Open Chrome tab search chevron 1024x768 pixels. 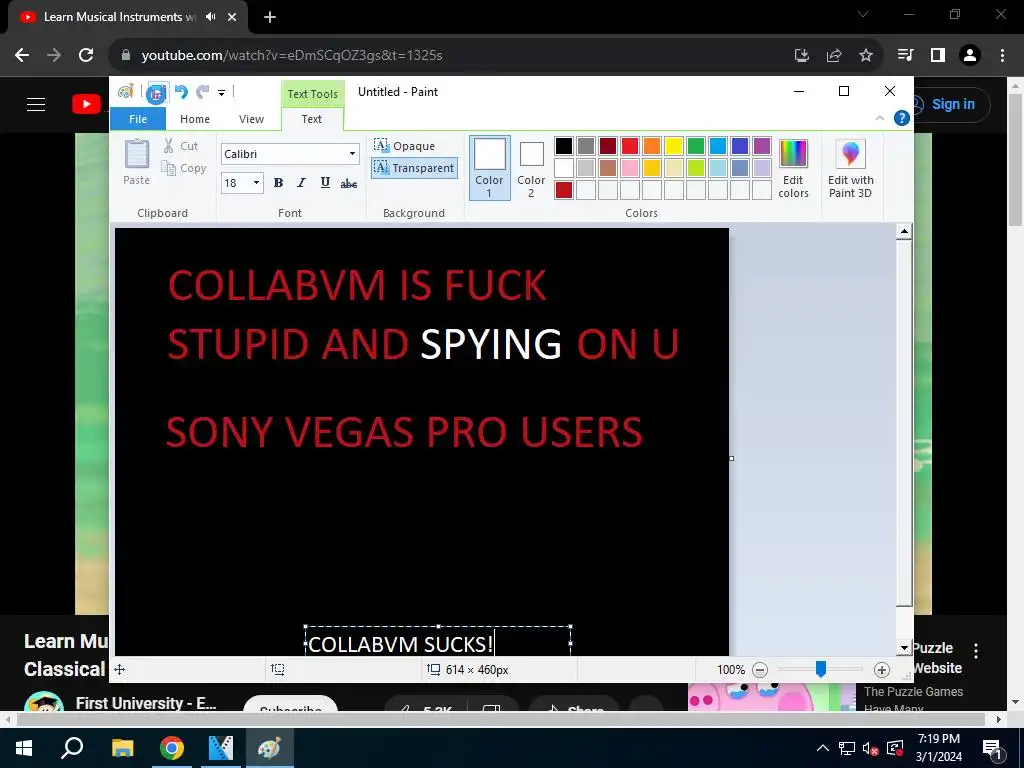[x=863, y=14]
